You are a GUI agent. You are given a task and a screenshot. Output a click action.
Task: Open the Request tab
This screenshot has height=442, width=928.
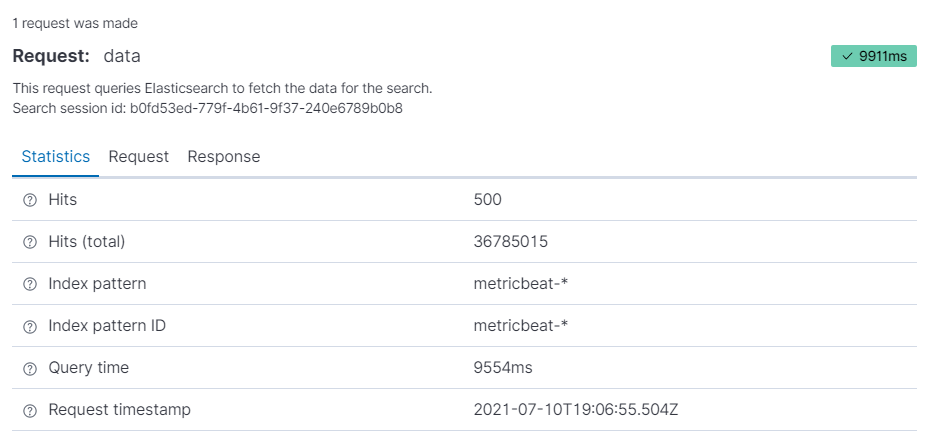(139, 157)
